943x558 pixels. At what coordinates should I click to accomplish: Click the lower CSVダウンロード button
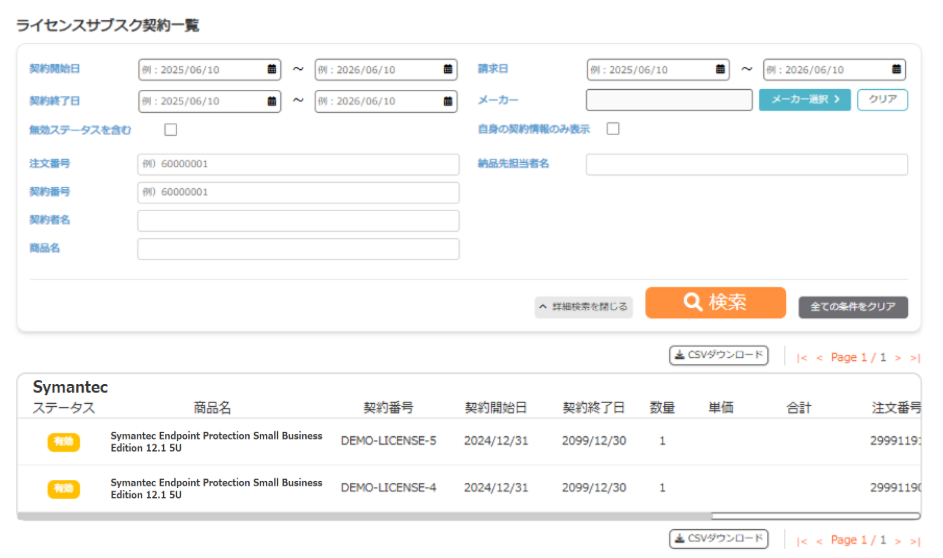point(719,538)
